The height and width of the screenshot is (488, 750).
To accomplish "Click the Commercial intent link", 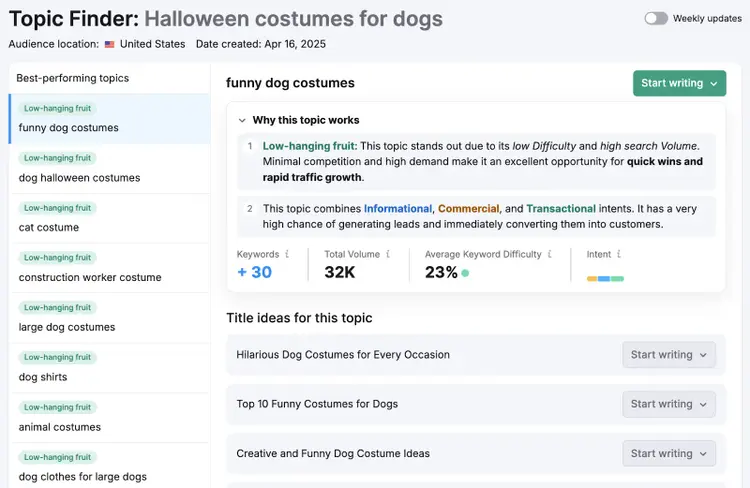I will tap(468, 209).
